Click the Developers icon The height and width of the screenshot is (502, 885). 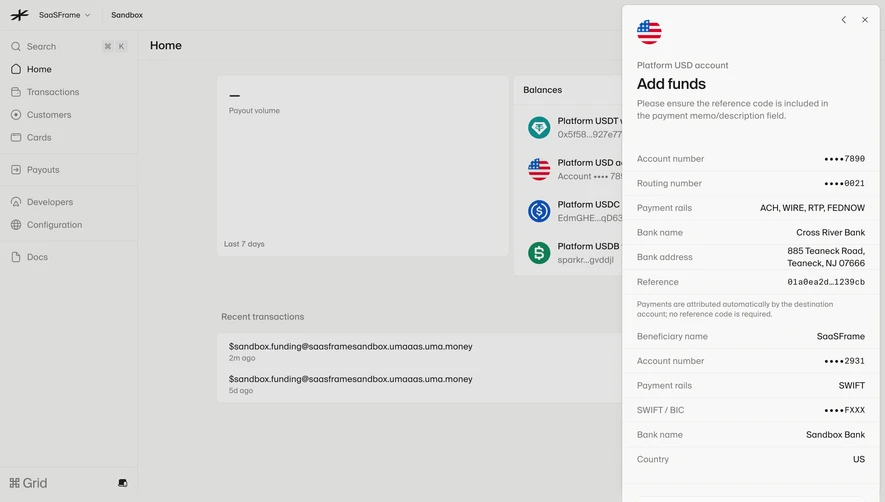coord(16,202)
